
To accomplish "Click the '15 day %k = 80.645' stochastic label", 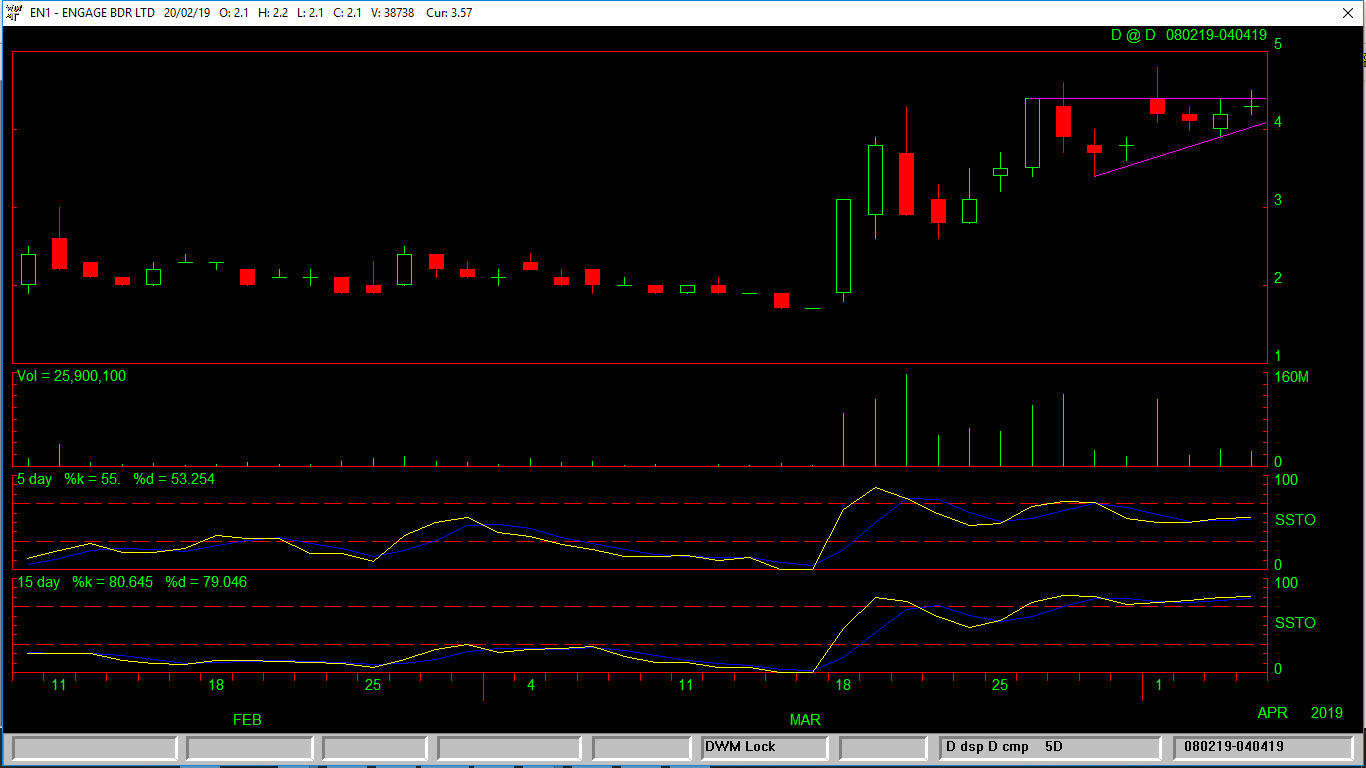I will [x=85, y=582].
